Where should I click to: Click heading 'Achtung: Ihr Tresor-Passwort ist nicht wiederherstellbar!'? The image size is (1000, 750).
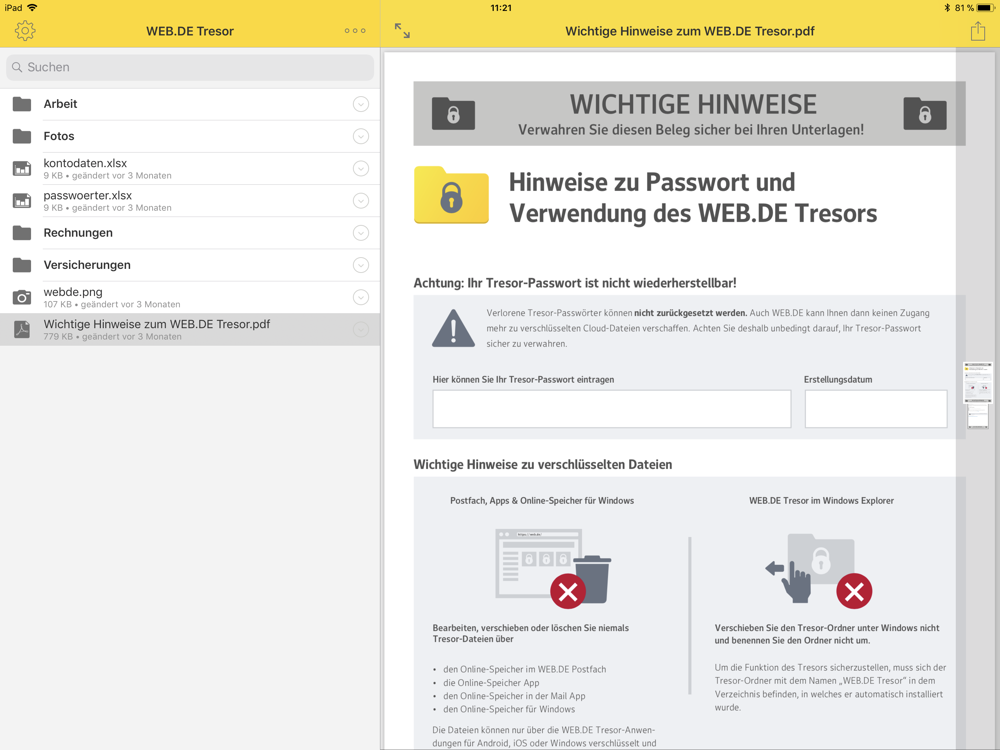coord(575,283)
